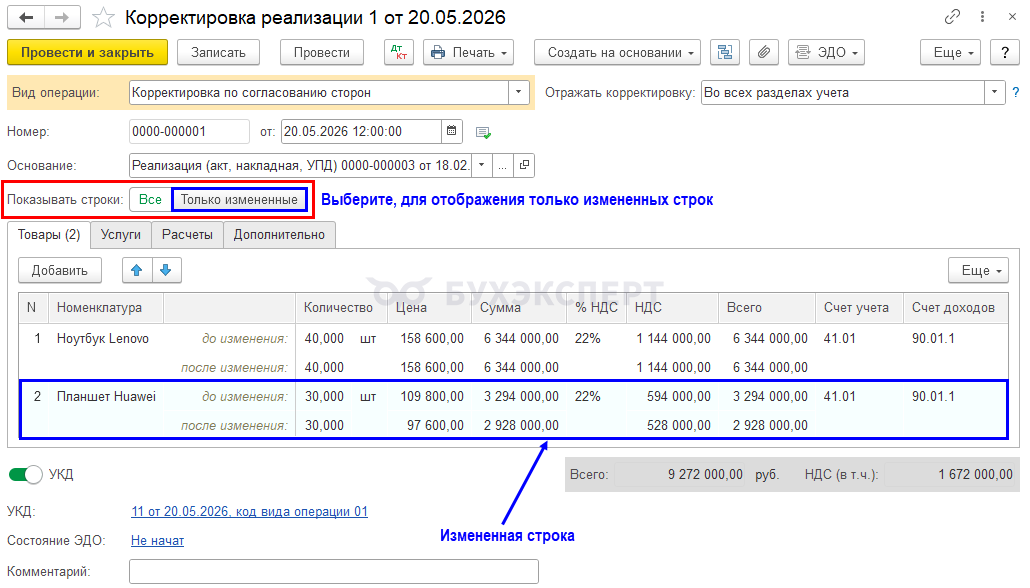Open the three-dot window menu

[982, 17]
